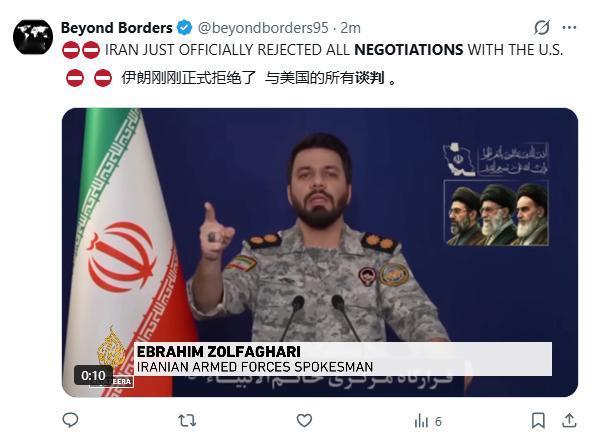Click the Grok explain-post icon
Screen dimensions: 605x447
coord(542,28)
